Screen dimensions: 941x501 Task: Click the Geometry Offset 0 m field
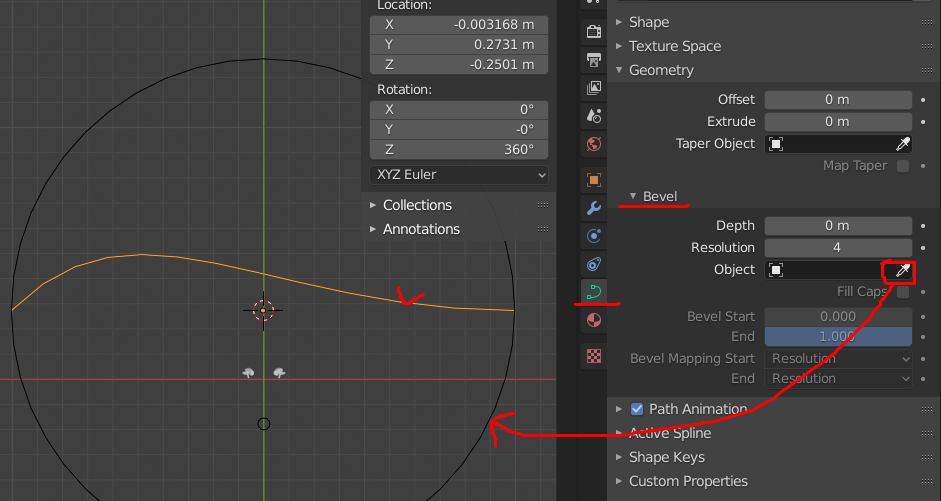coord(838,100)
